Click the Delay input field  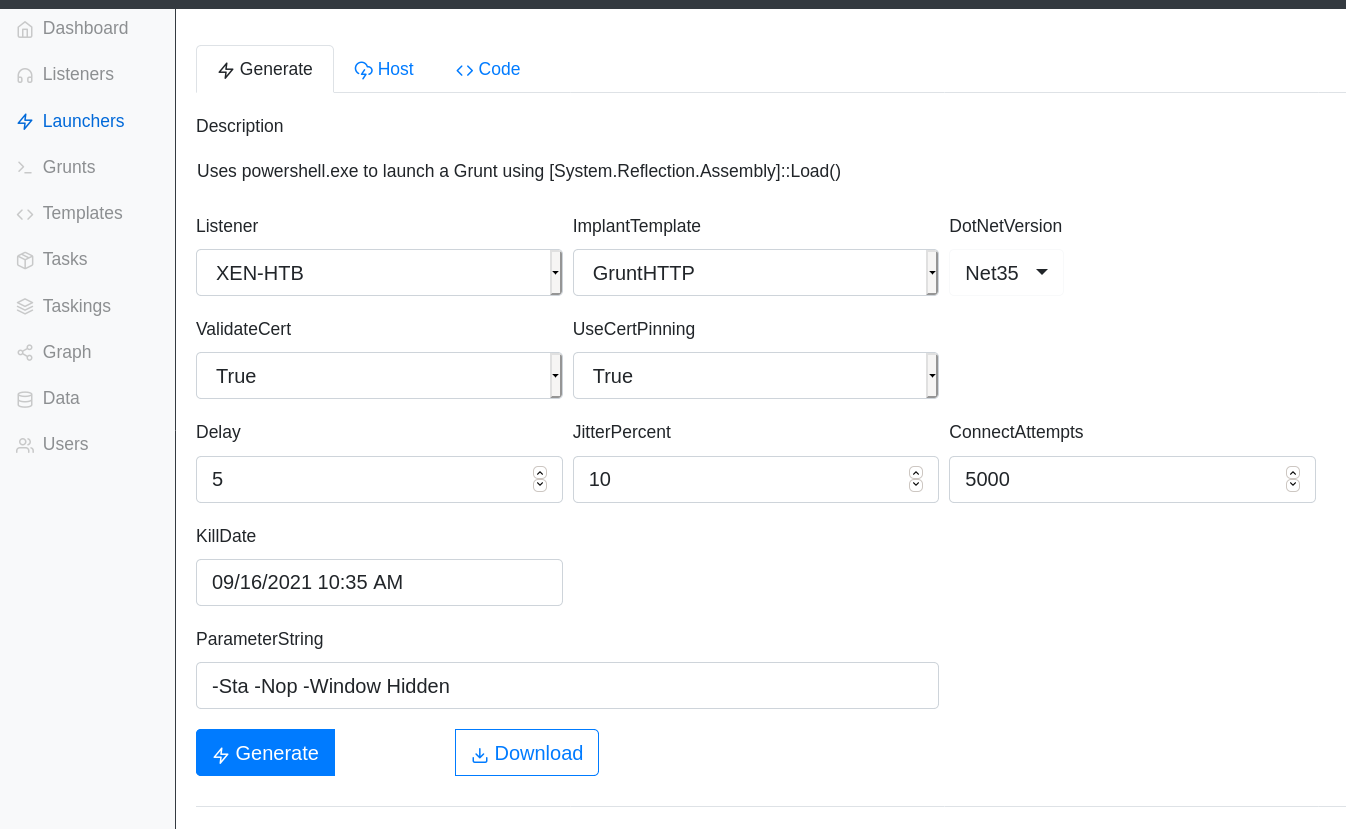(379, 480)
